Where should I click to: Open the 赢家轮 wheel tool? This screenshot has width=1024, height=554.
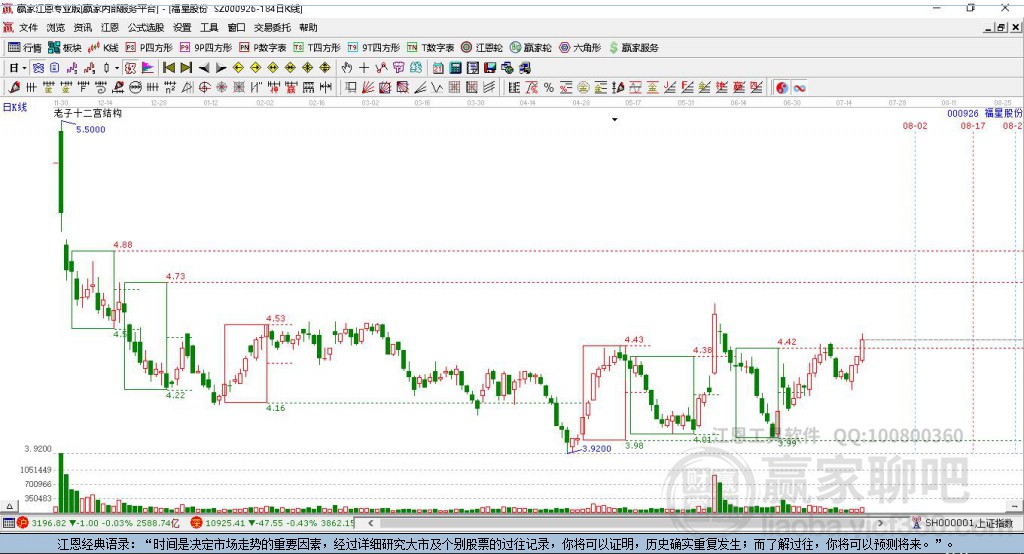click(531, 48)
